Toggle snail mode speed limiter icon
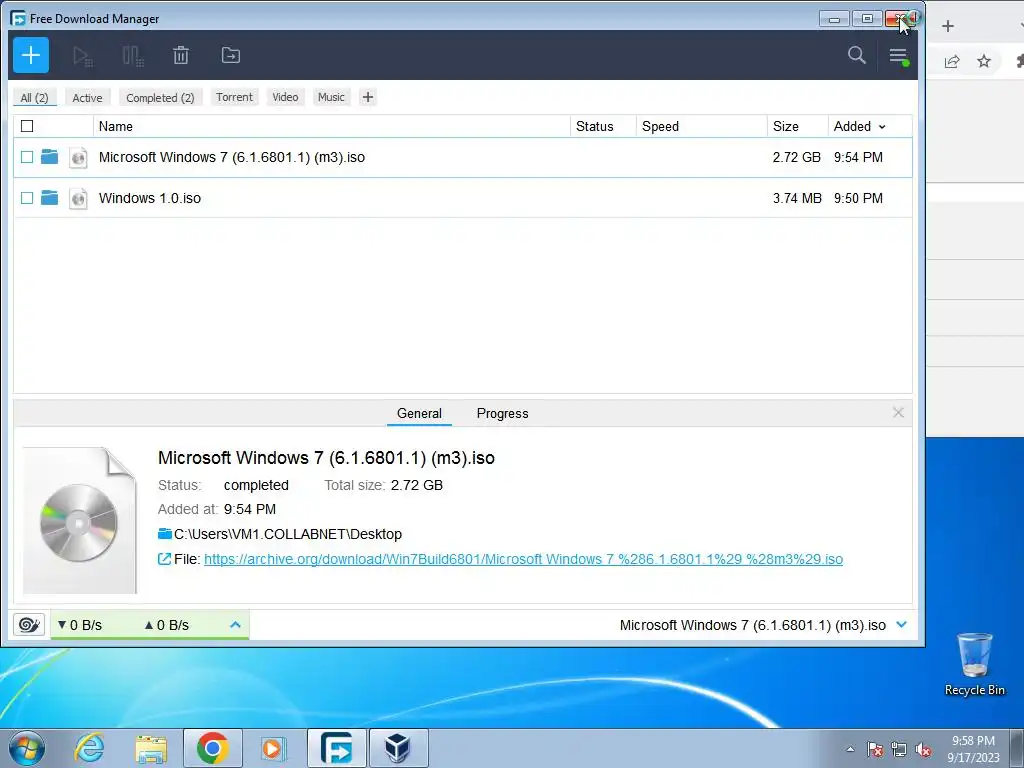Image resolution: width=1024 pixels, height=768 pixels. [29, 625]
